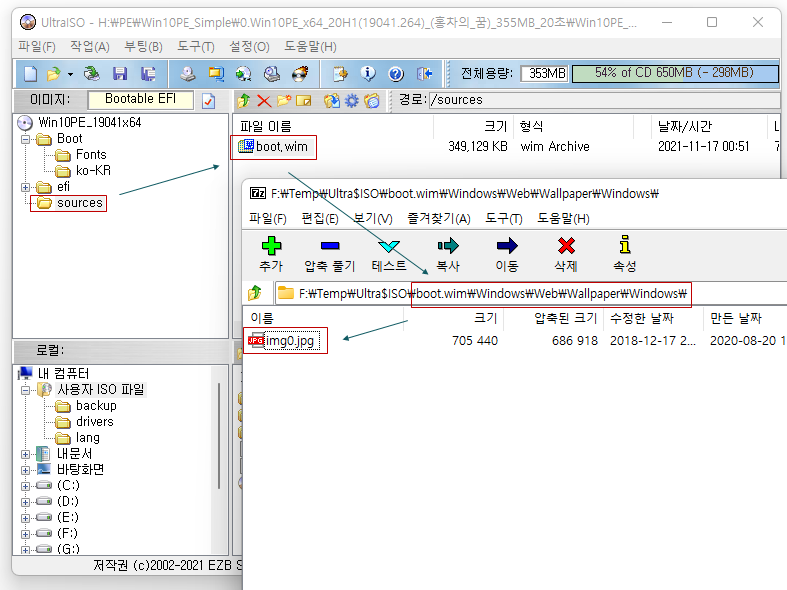Sort 7-Zip list by 압축된 크기 column
This screenshot has width=787, height=590.
[565, 318]
